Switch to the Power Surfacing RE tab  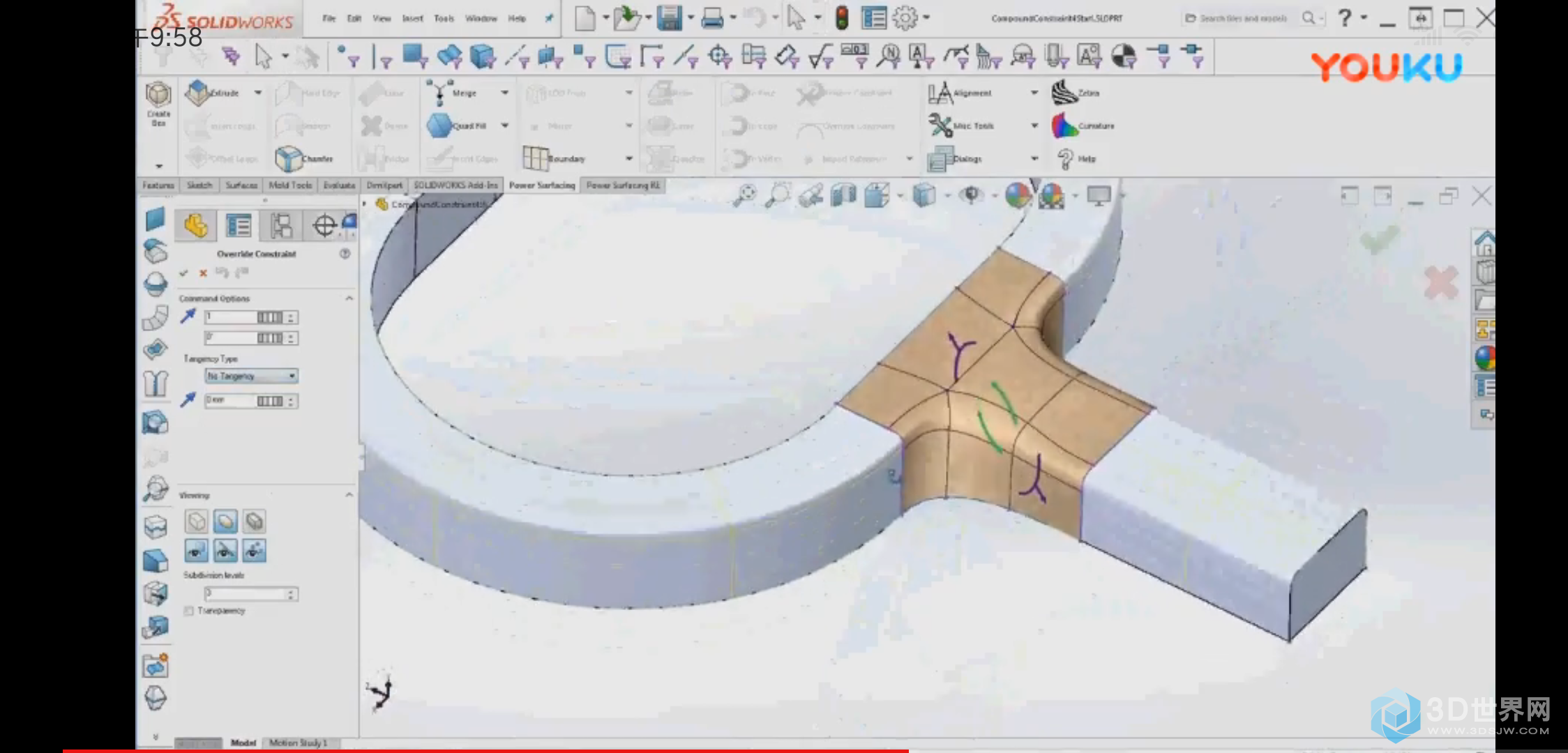click(x=623, y=185)
